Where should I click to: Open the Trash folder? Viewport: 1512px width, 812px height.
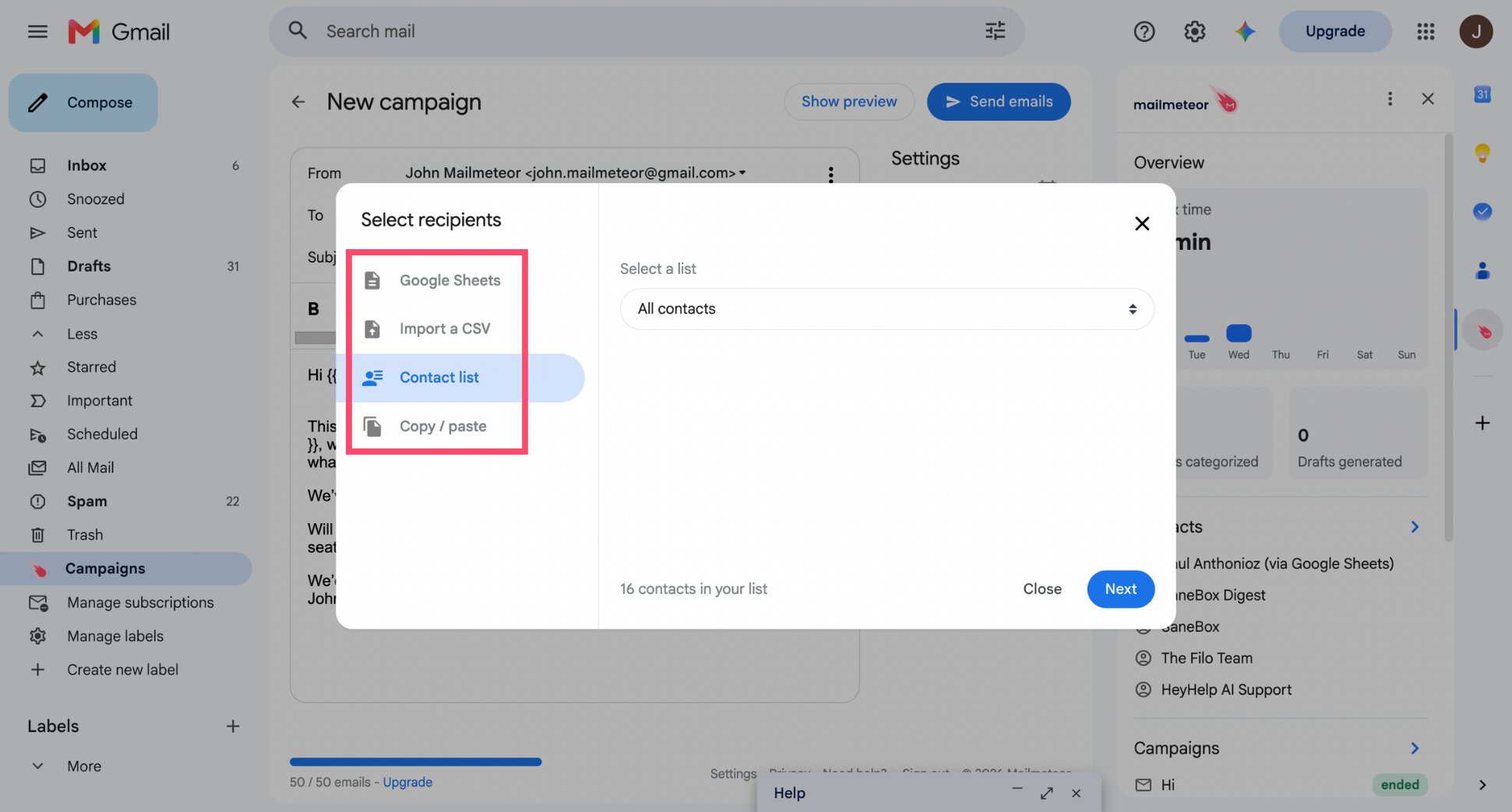coord(125,535)
